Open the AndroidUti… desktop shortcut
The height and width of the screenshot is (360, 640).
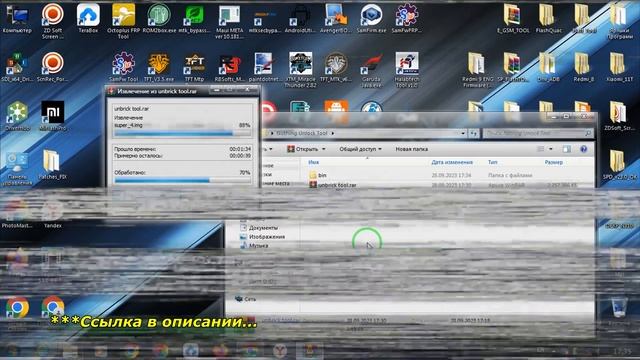300,18
